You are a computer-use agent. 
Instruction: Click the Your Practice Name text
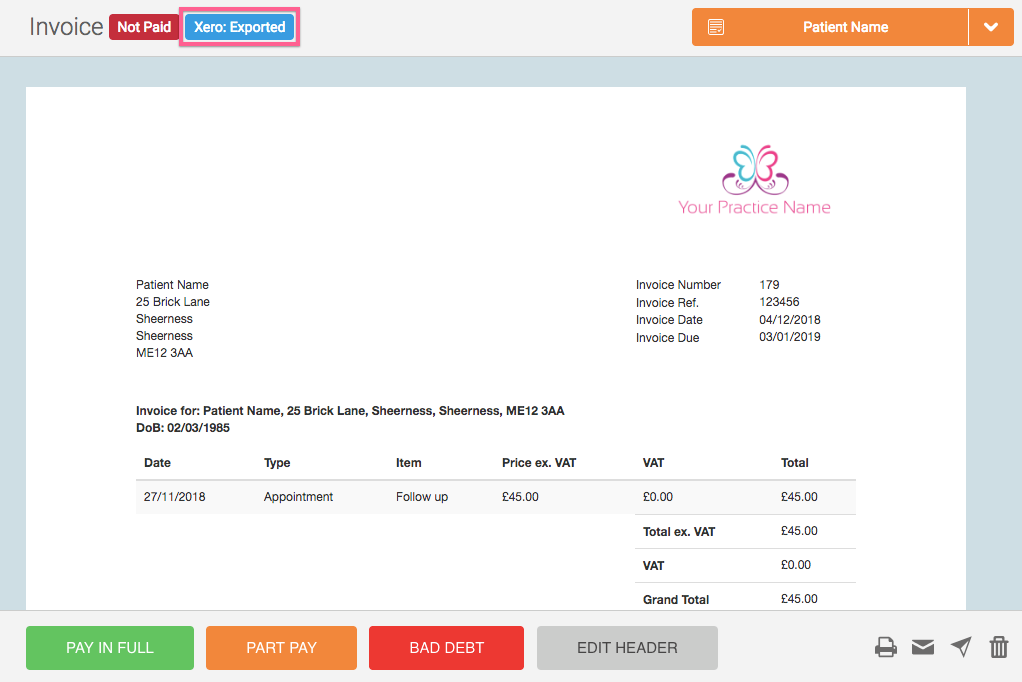point(754,208)
